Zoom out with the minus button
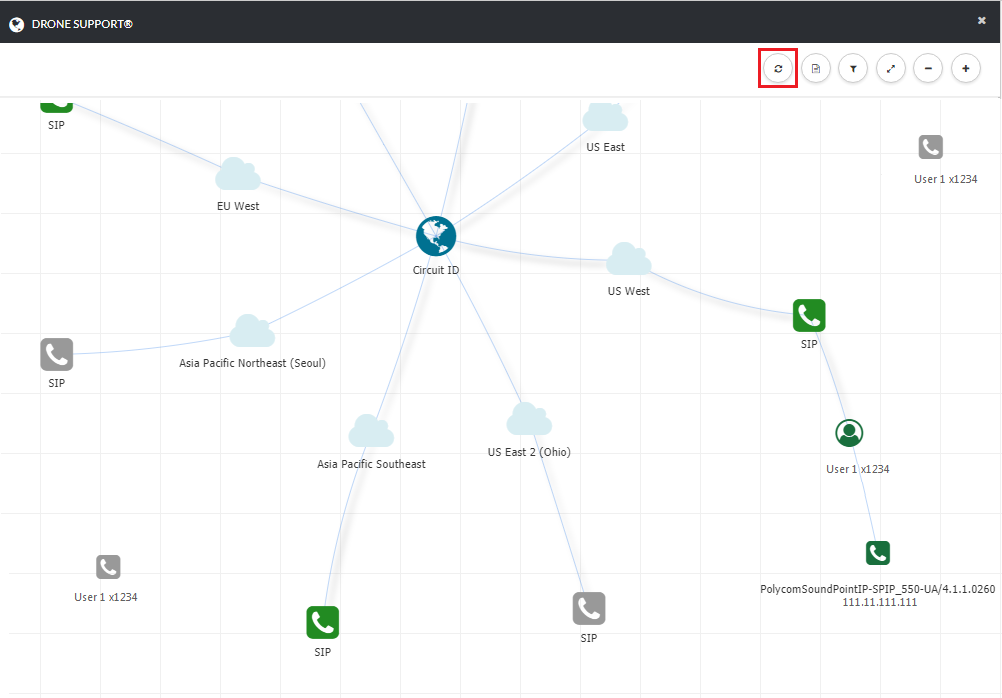The height and width of the screenshot is (698, 1002). tap(928, 69)
